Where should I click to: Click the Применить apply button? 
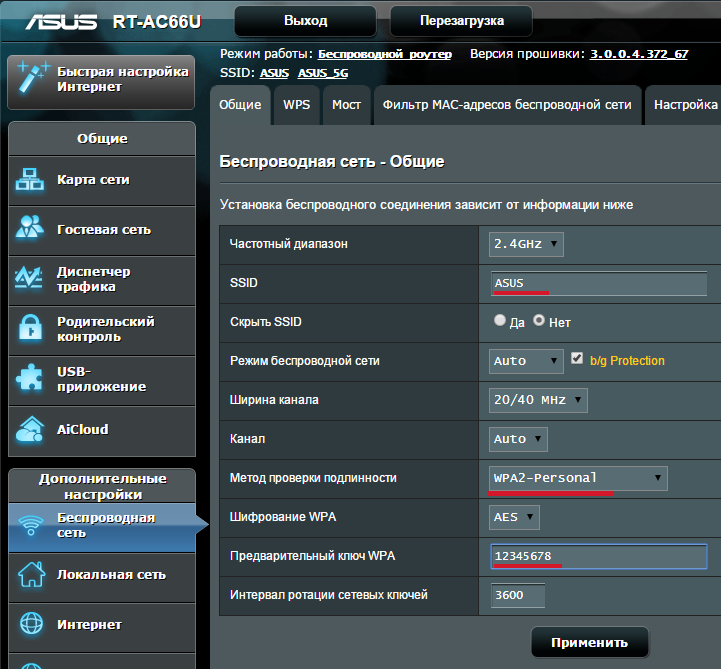click(589, 642)
